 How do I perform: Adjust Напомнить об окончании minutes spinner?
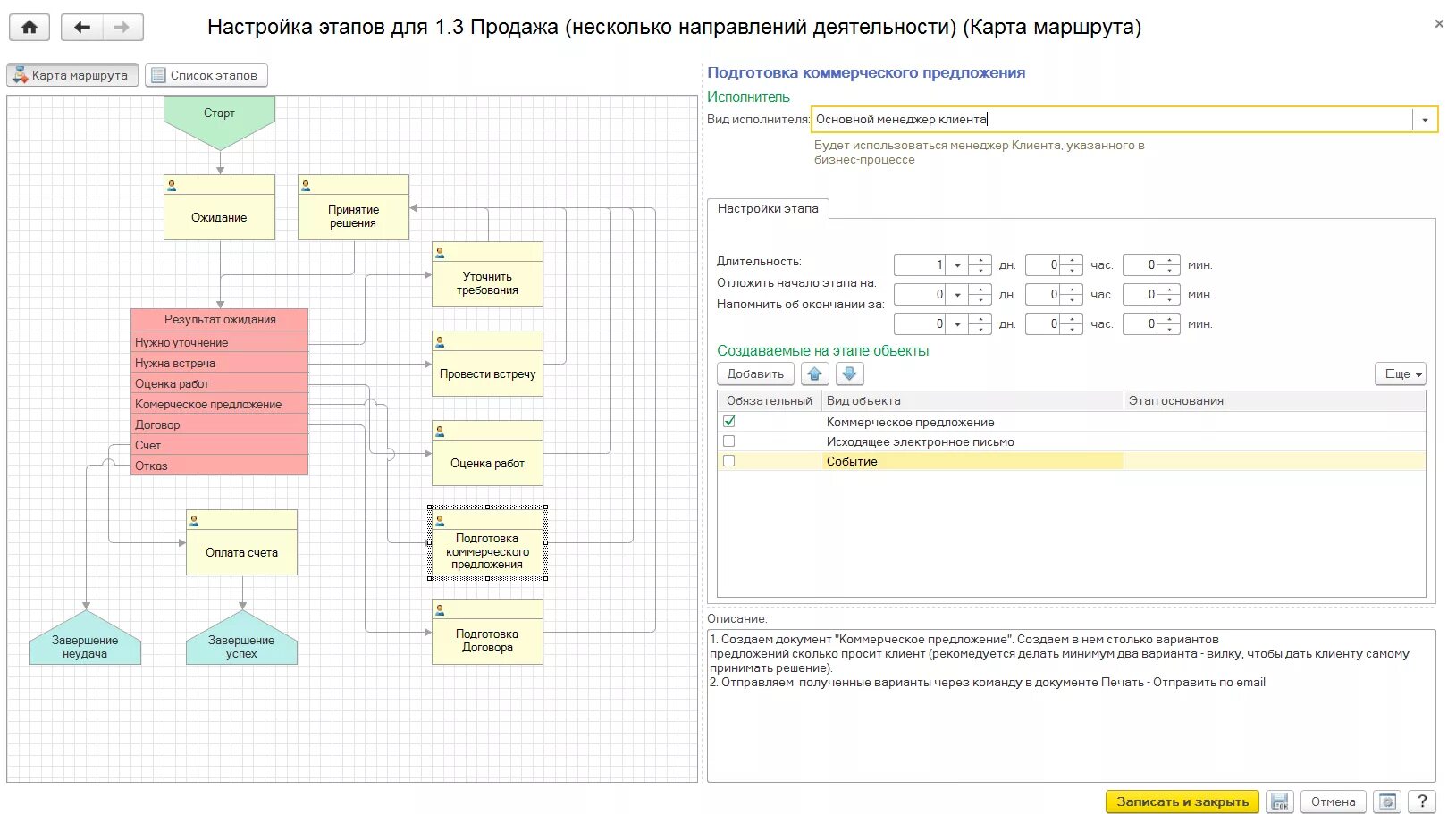click(x=1169, y=324)
